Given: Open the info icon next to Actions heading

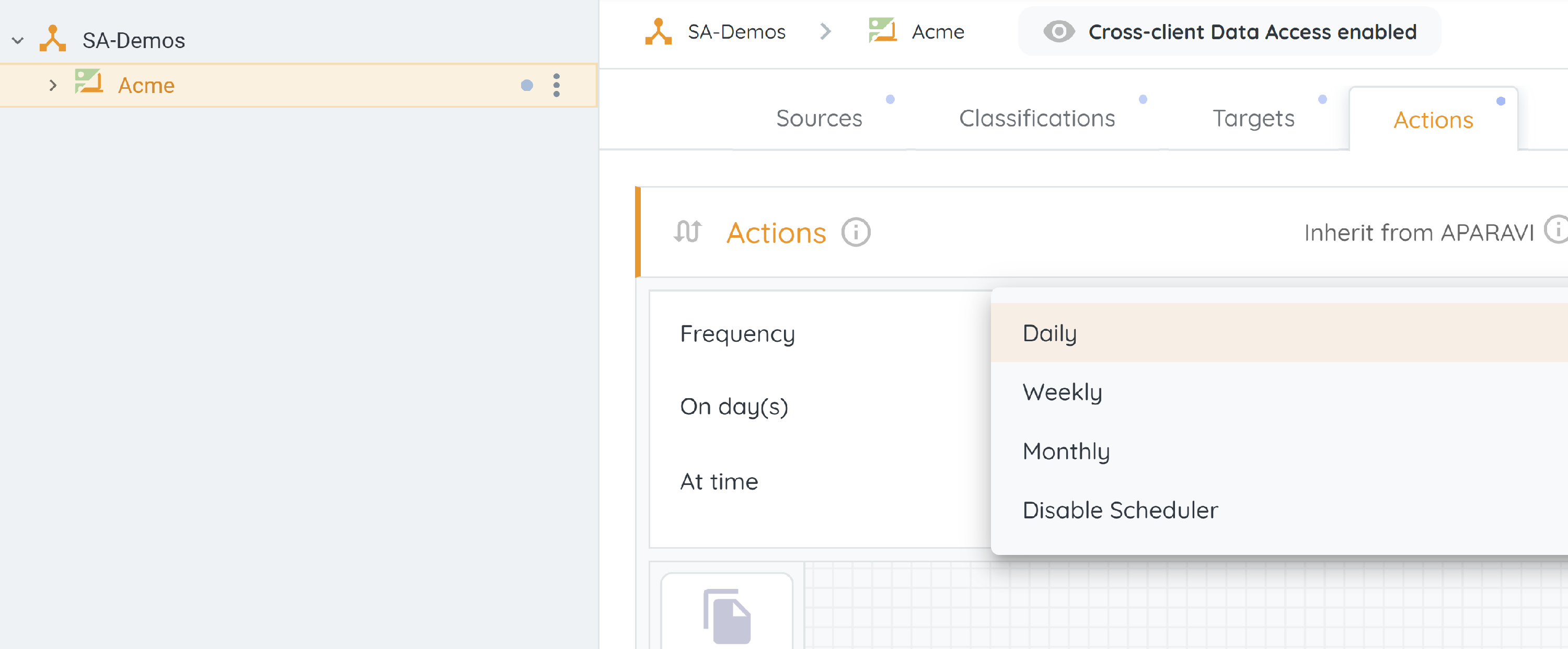Looking at the screenshot, I should point(856,233).
